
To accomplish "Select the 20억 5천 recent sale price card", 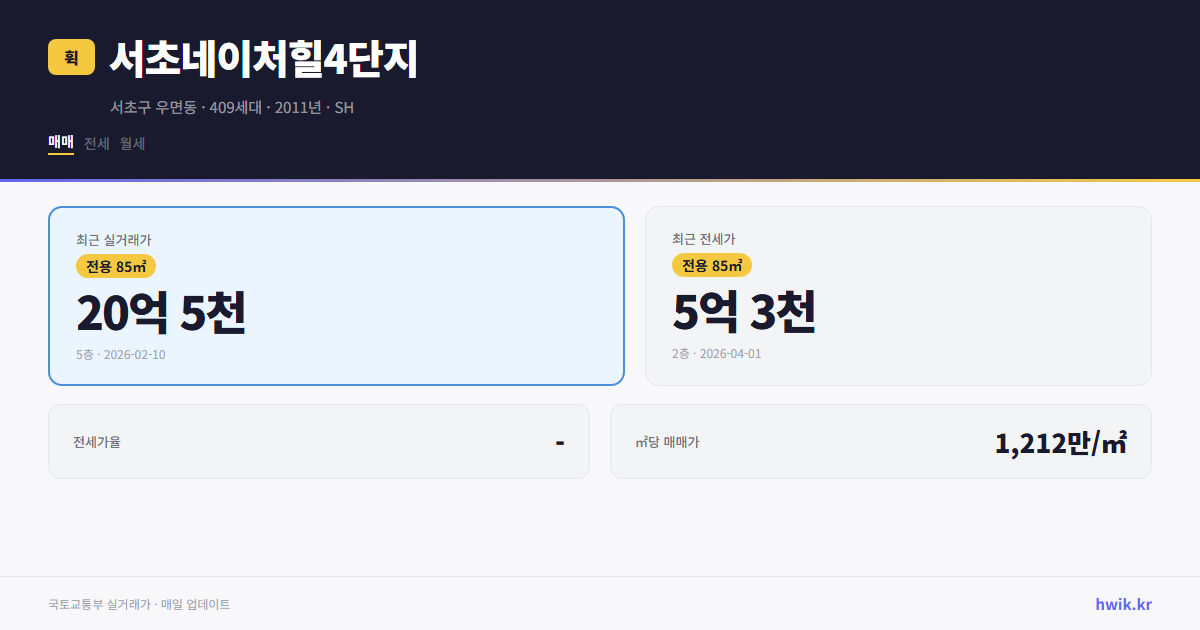I will [x=335, y=295].
